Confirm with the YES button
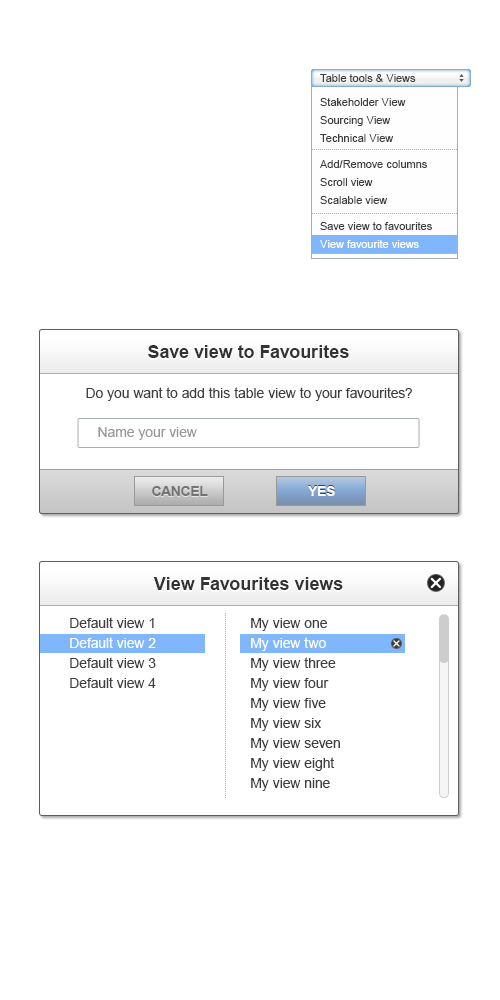Image resolution: width=500 pixels, height=1000 pixels. (x=321, y=491)
